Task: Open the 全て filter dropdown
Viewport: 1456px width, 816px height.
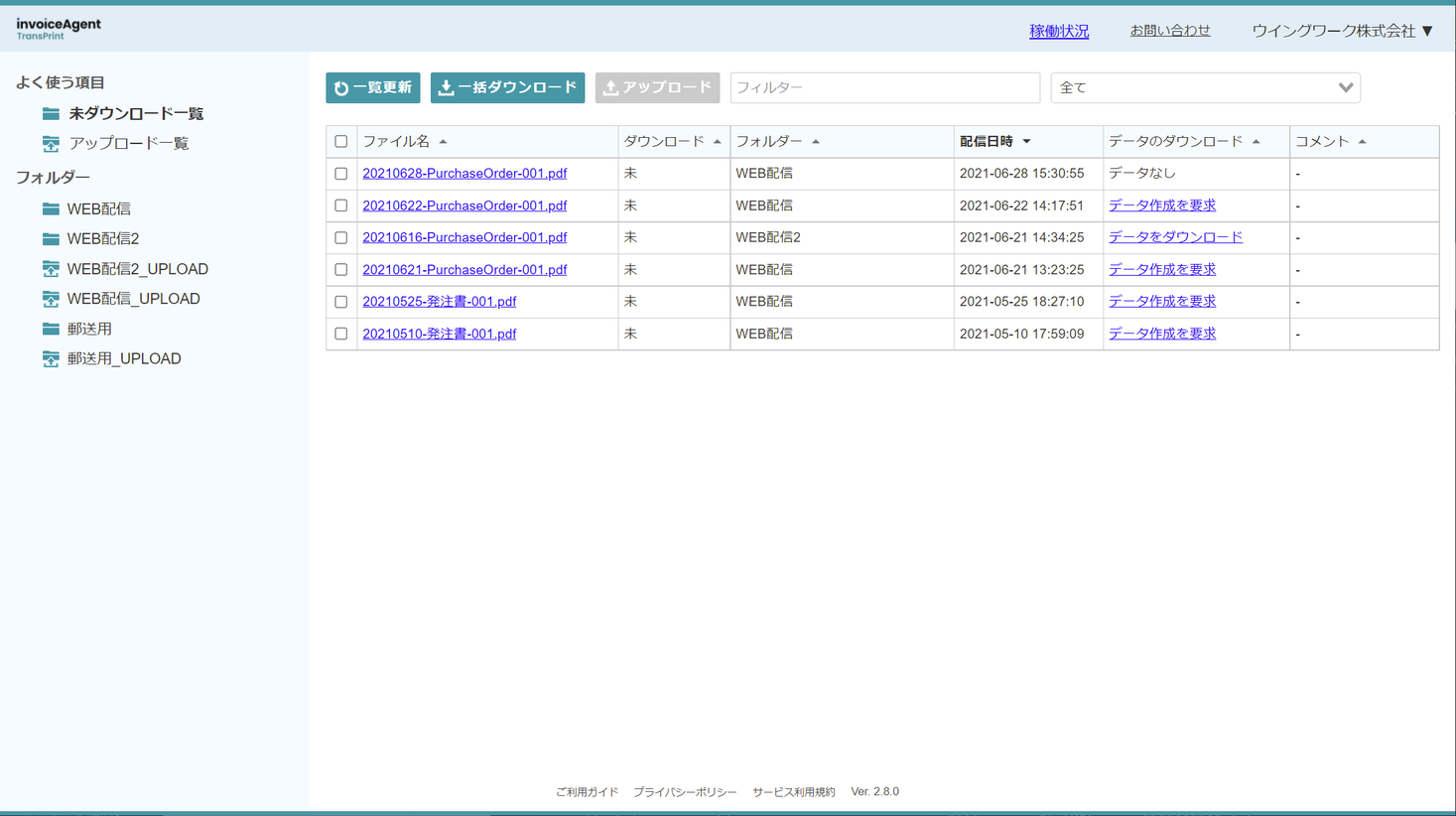Action: [1204, 87]
